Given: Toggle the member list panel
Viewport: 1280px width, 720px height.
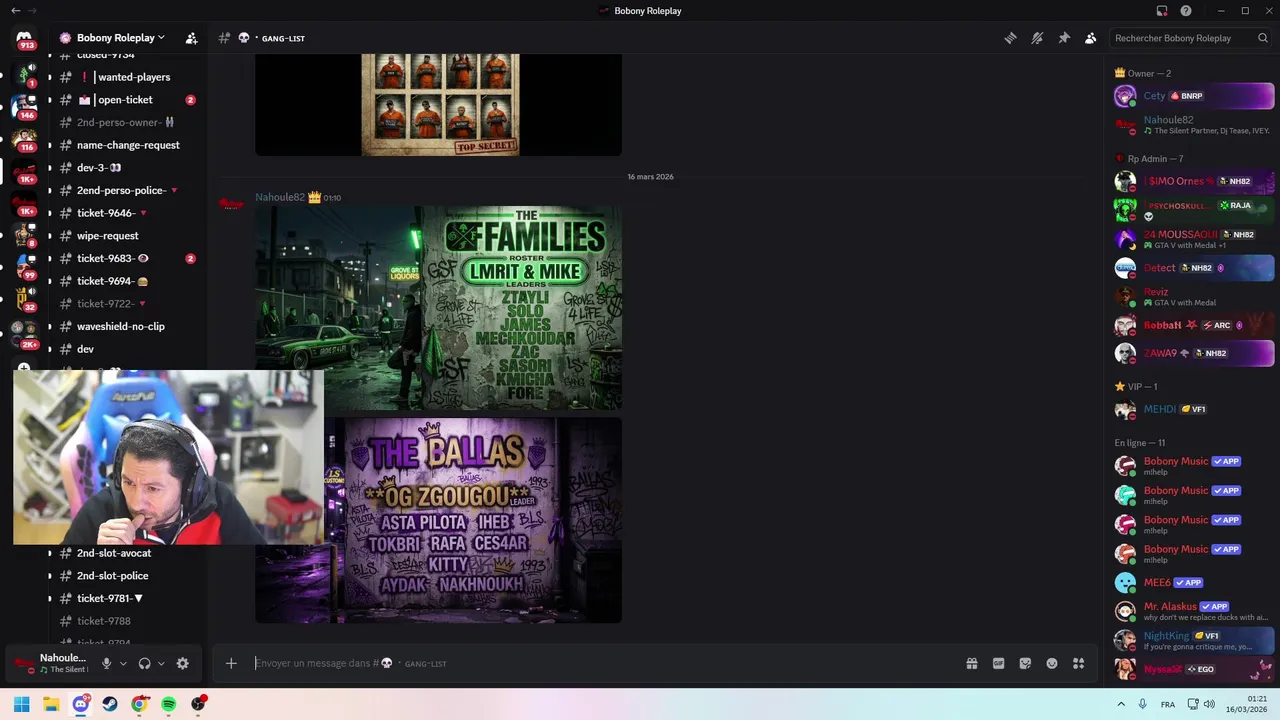Looking at the screenshot, I should point(1090,38).
